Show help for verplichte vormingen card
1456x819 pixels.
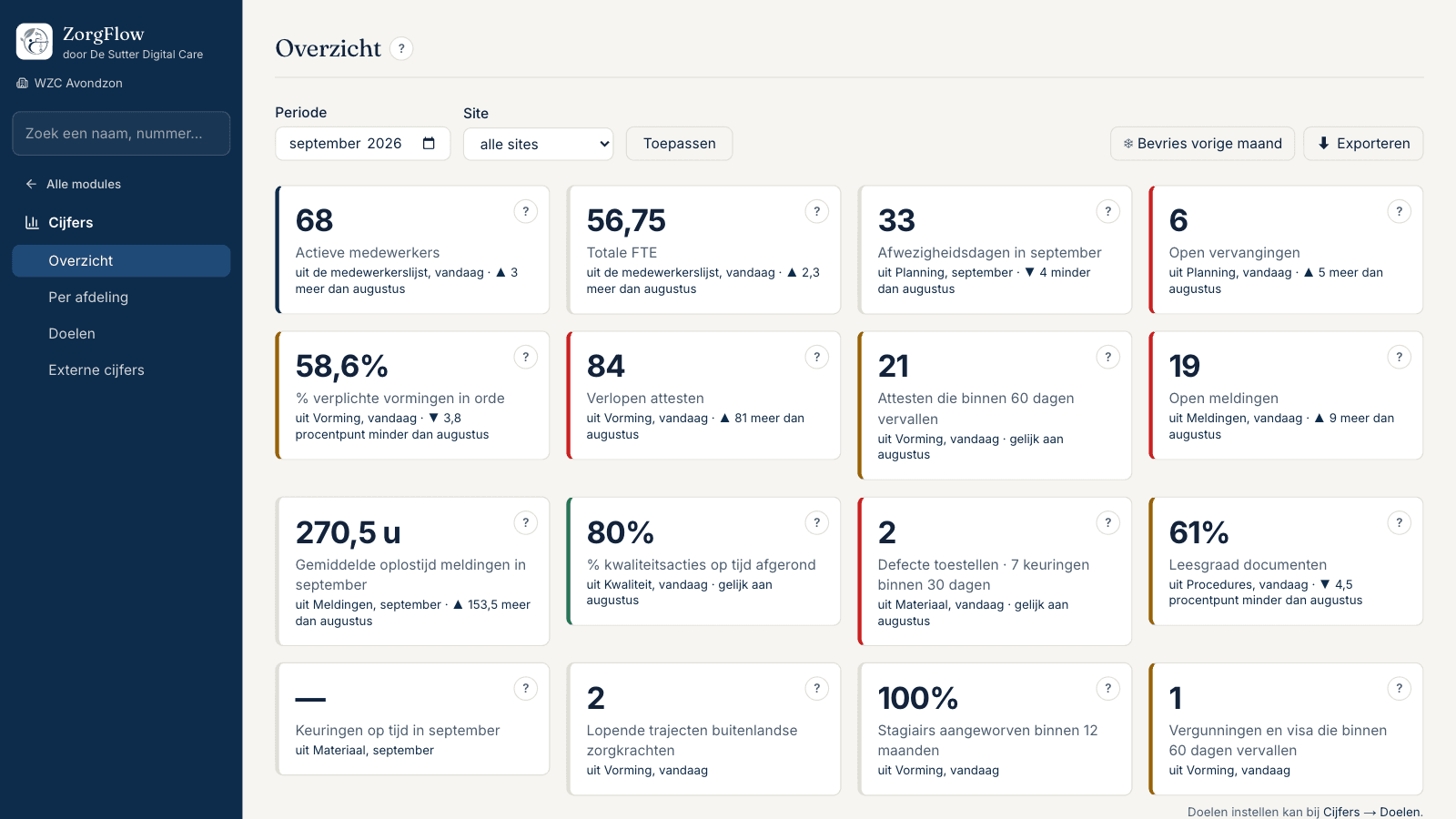[x=525, y=357]
